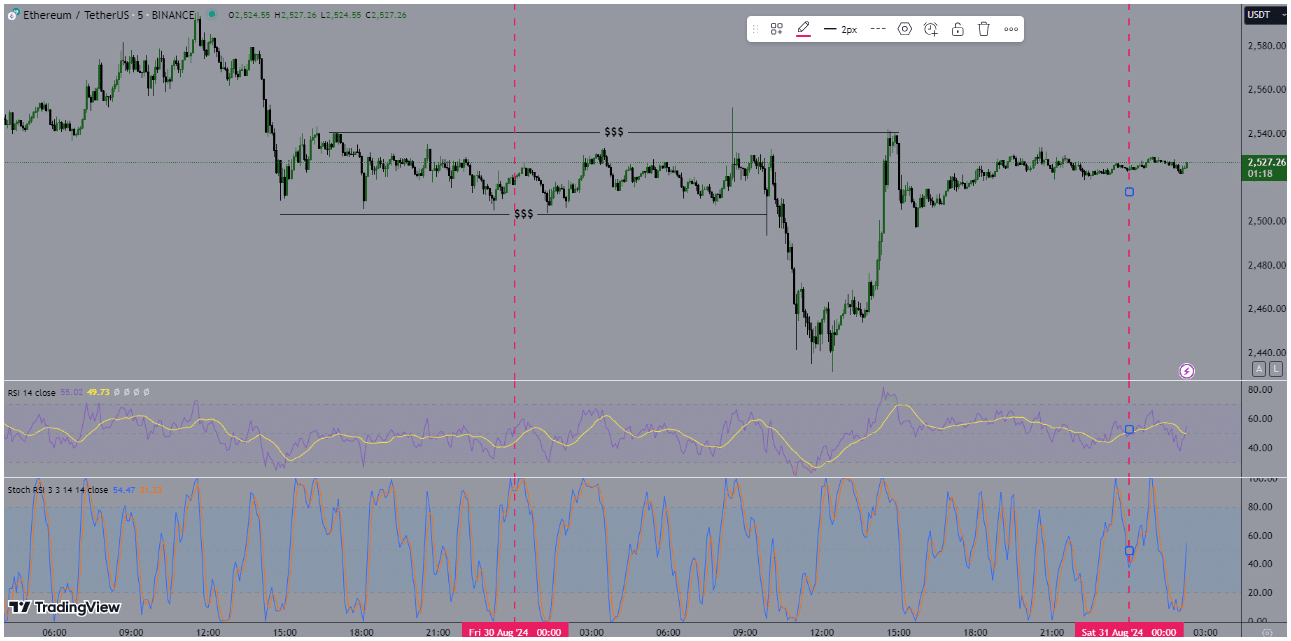Viewport: 1291px width, 641px height.
Task: Select upper $$$ horizontal line label
Action: coord(613,132)
